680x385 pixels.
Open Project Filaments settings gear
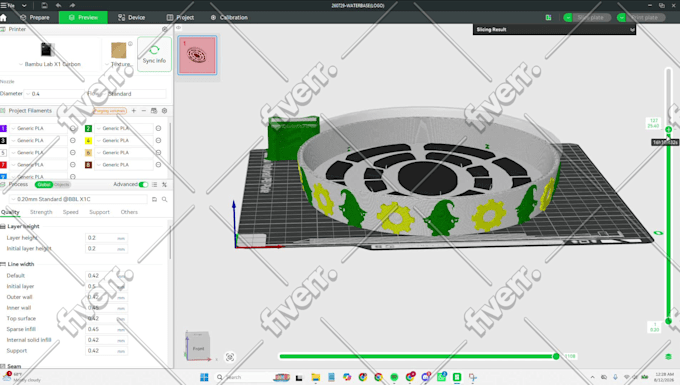tap(164, 111)
